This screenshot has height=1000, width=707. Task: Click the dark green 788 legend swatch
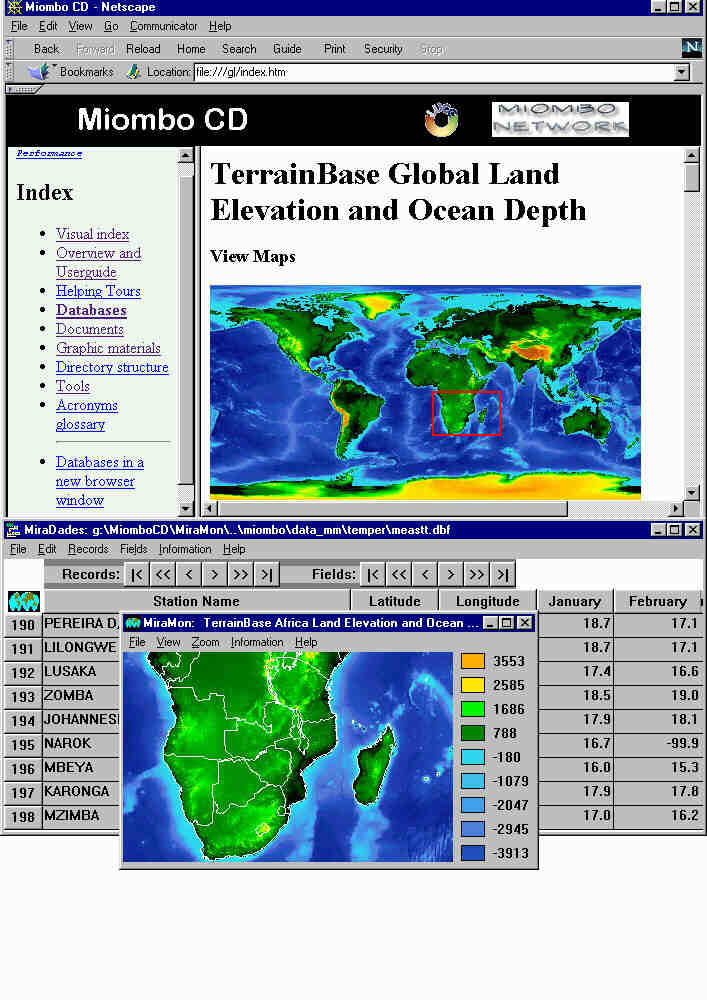[472, 733]
